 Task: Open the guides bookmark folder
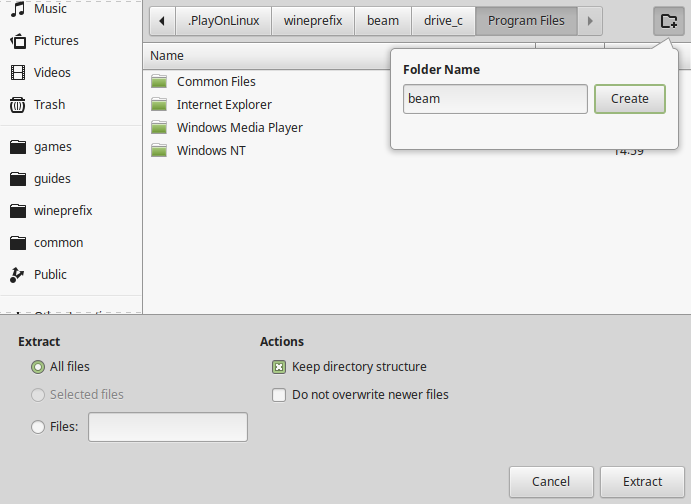tap(40, 178)
